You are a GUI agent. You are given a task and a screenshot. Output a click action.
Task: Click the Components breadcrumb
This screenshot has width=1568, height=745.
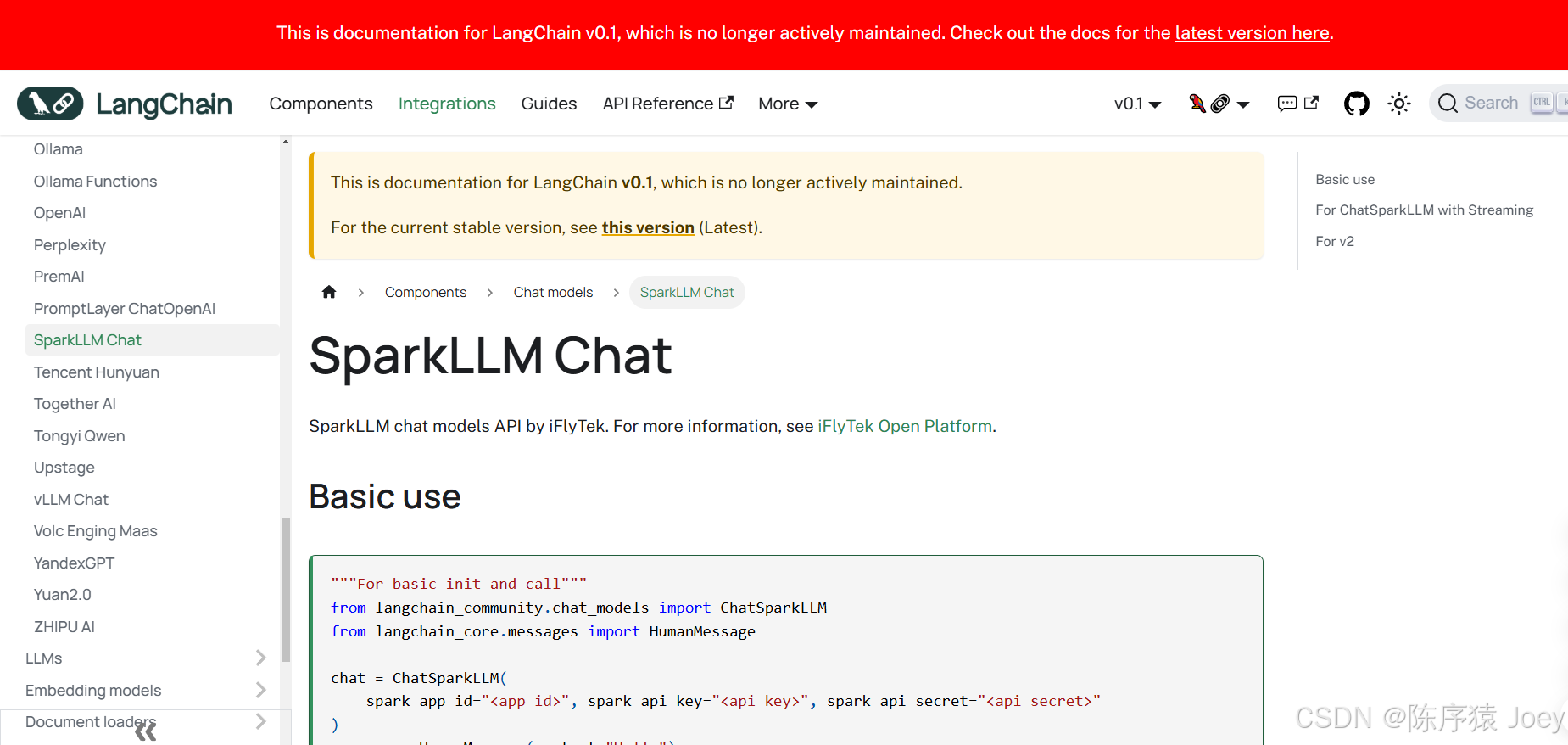[426, 292]
